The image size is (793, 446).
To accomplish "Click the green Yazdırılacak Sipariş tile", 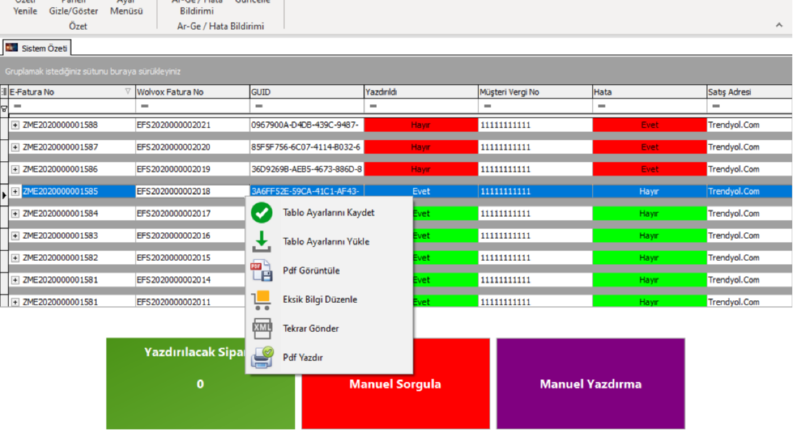I will pos(200,384).
